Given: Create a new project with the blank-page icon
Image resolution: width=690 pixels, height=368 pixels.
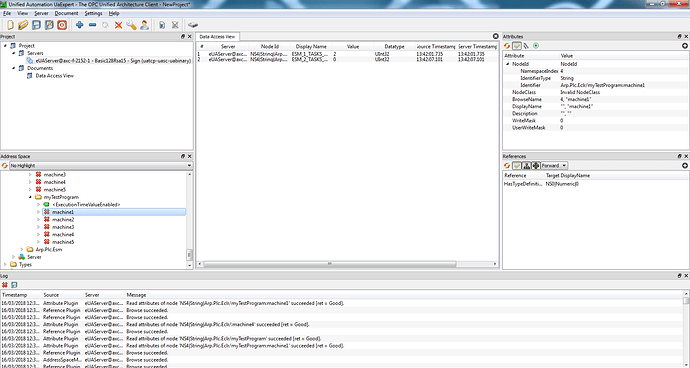Looking at the screenshot, I should point(10,25).
